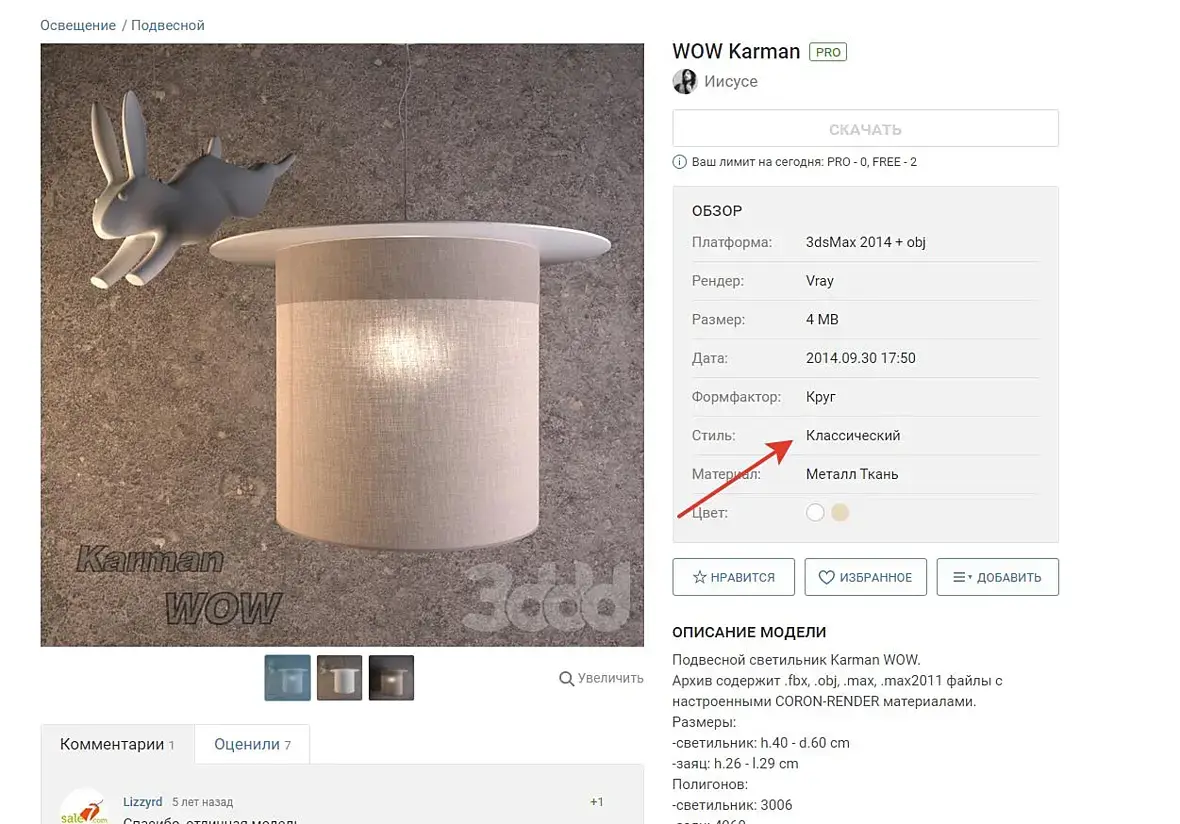Select the beige color swatch
1180x824 pixels.
(840, 512)
